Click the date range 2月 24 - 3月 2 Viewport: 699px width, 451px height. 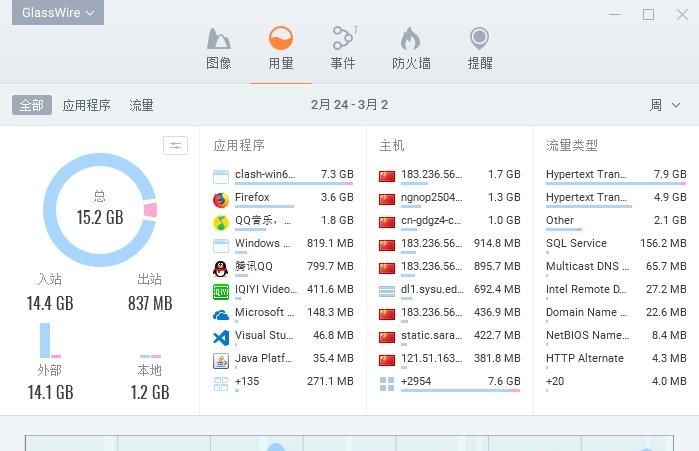point(350,105)
